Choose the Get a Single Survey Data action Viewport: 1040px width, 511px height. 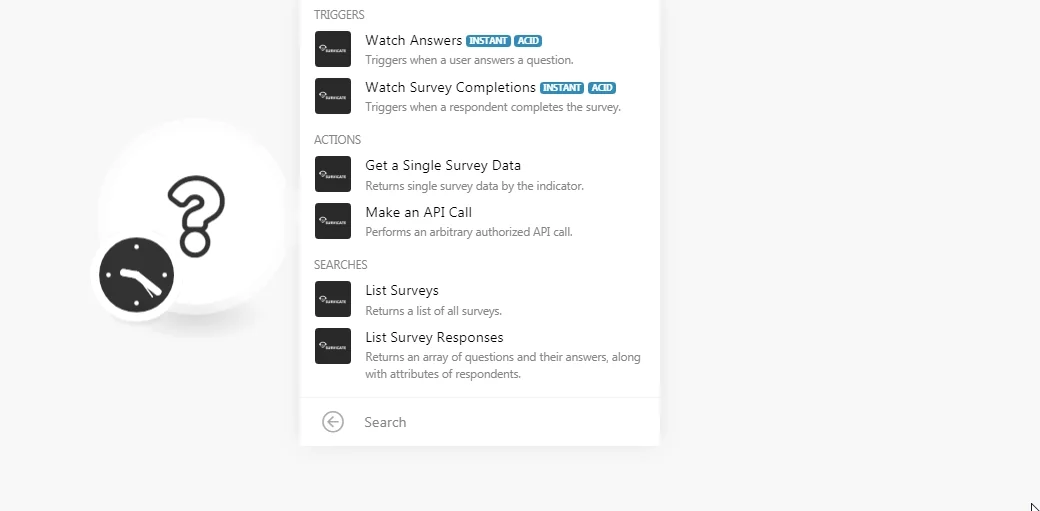480,174
